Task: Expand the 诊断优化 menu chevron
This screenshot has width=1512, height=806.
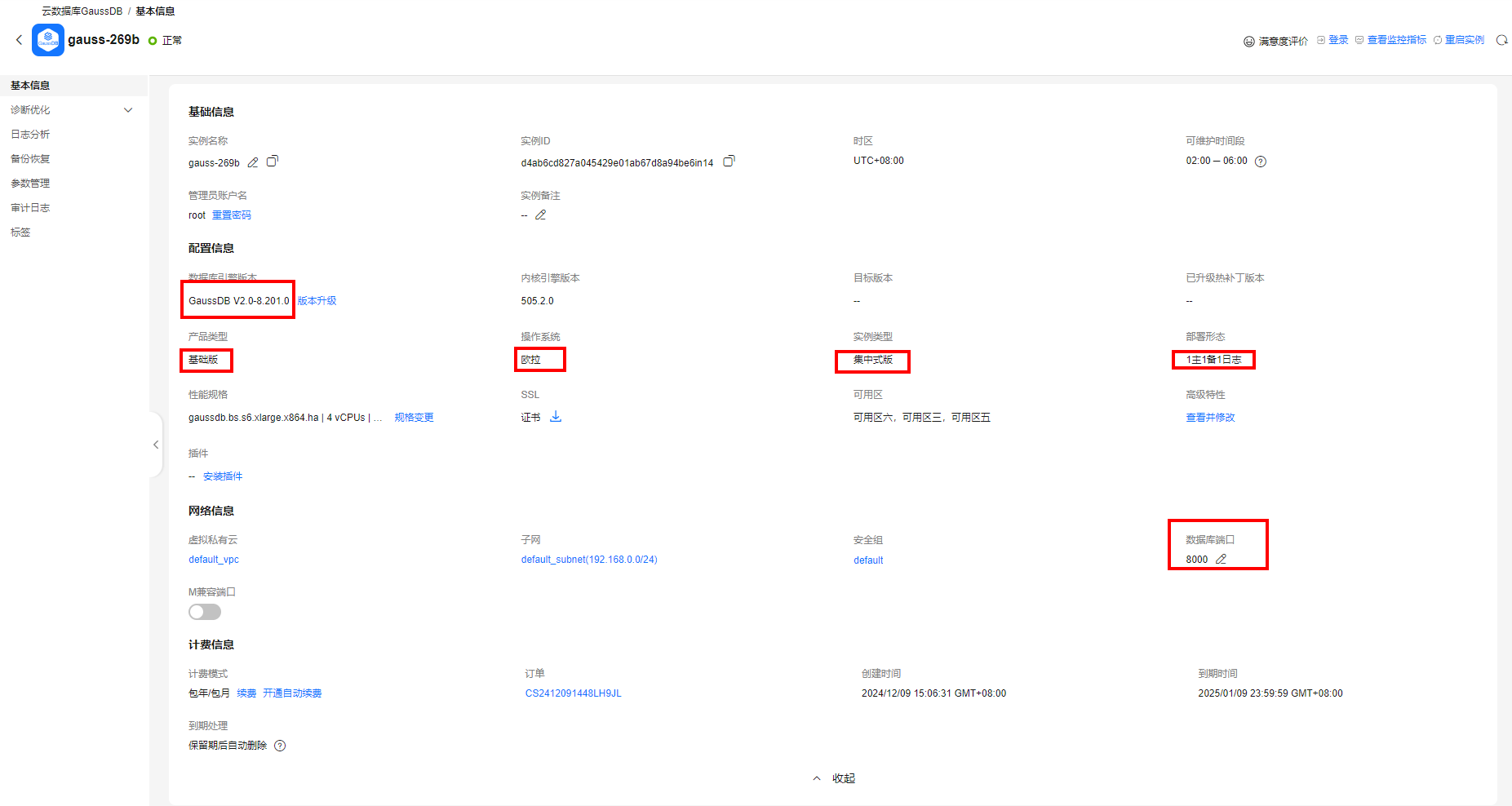Action: pyautogui.click(x=128, y=110)
